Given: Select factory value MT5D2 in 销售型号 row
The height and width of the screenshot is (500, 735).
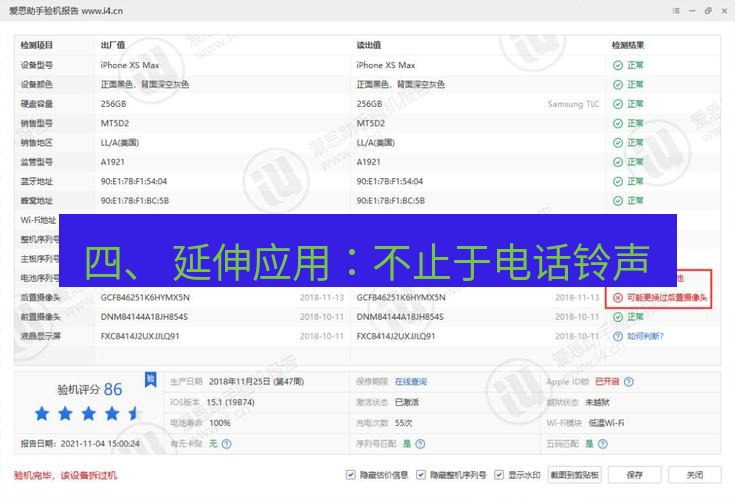Looking at the screenshot, I should (114, 123).
